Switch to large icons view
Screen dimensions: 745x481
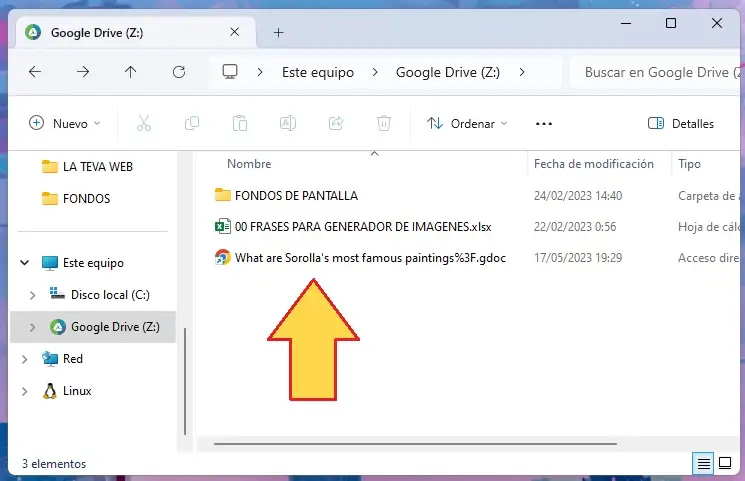click(x=725, y=463)
